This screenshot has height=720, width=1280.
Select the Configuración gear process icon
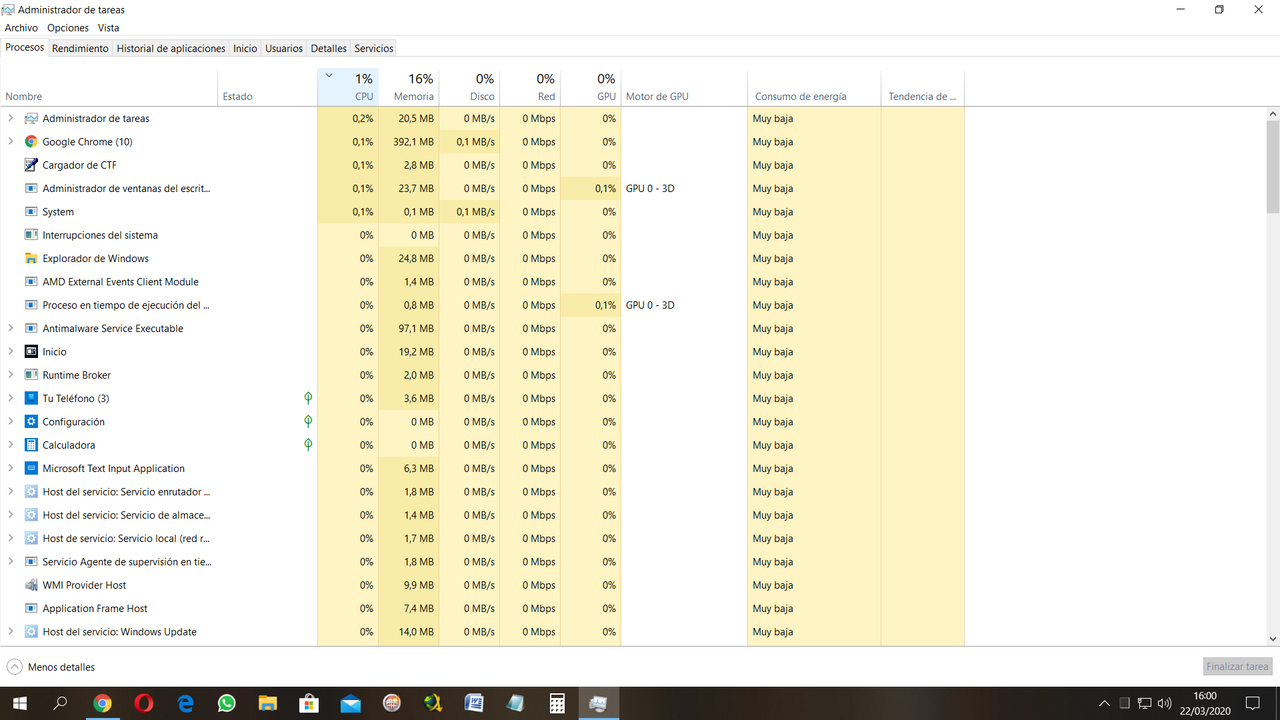pos(31,422)
